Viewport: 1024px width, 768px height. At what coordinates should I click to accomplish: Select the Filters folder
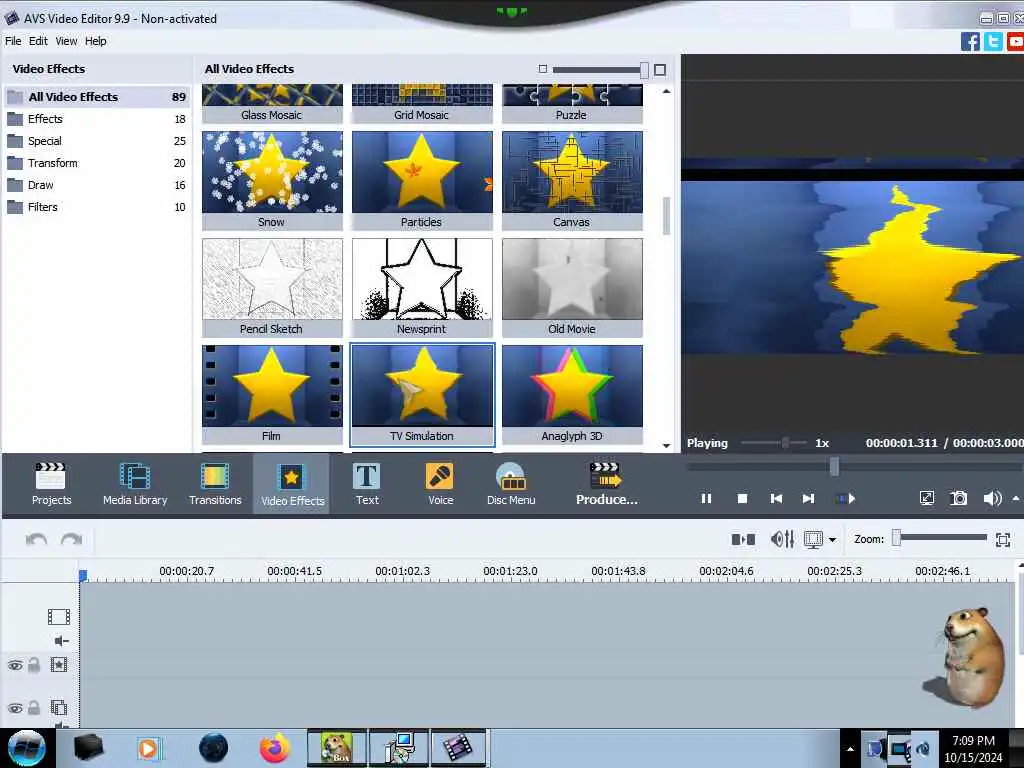click(97, 207)
